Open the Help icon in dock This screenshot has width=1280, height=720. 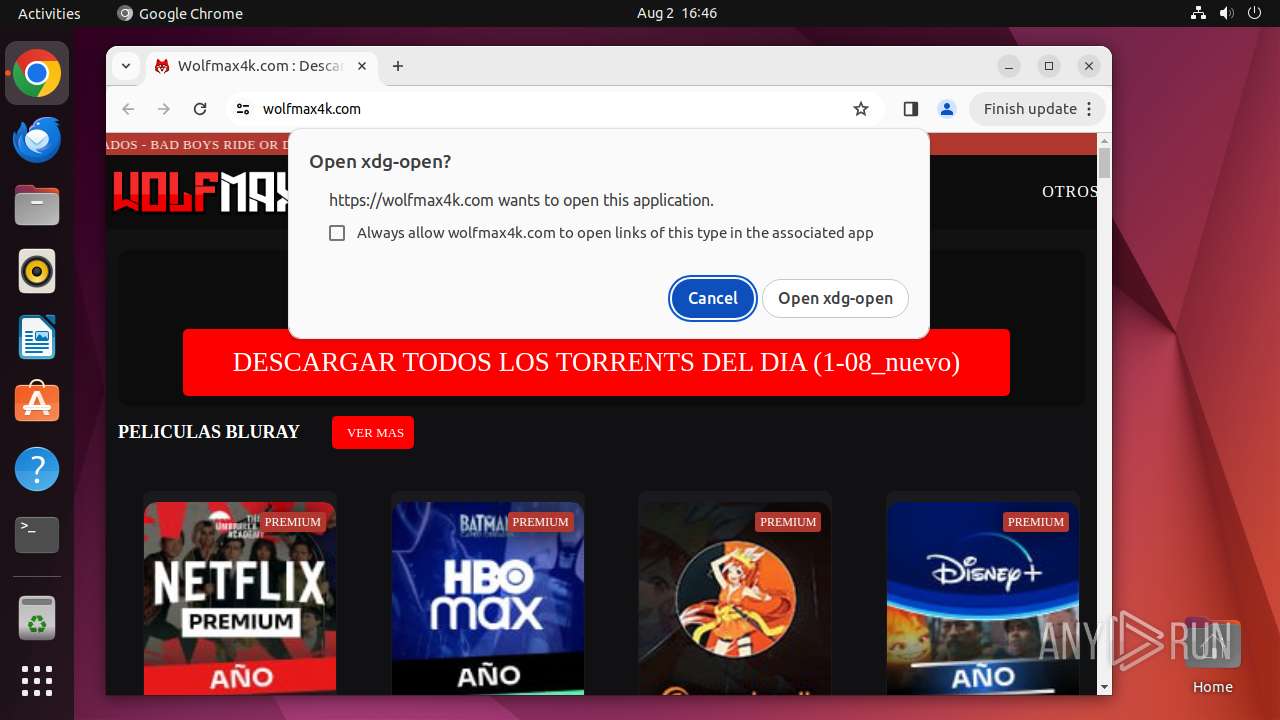pos(37,469)
